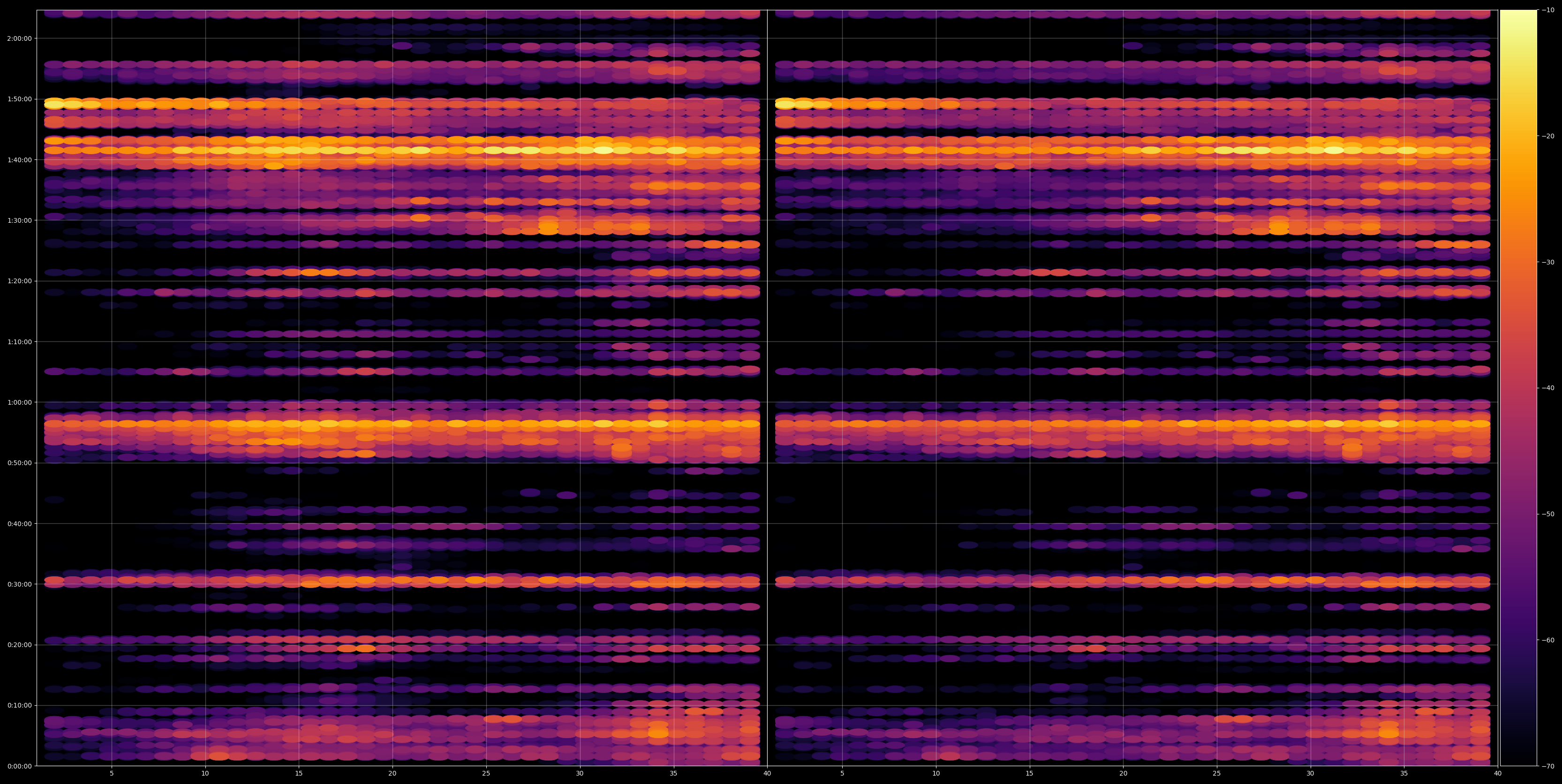Click the 0:10:00 y-axis tick label
Screen dimensions: 1562x784
tap(20, 705)
